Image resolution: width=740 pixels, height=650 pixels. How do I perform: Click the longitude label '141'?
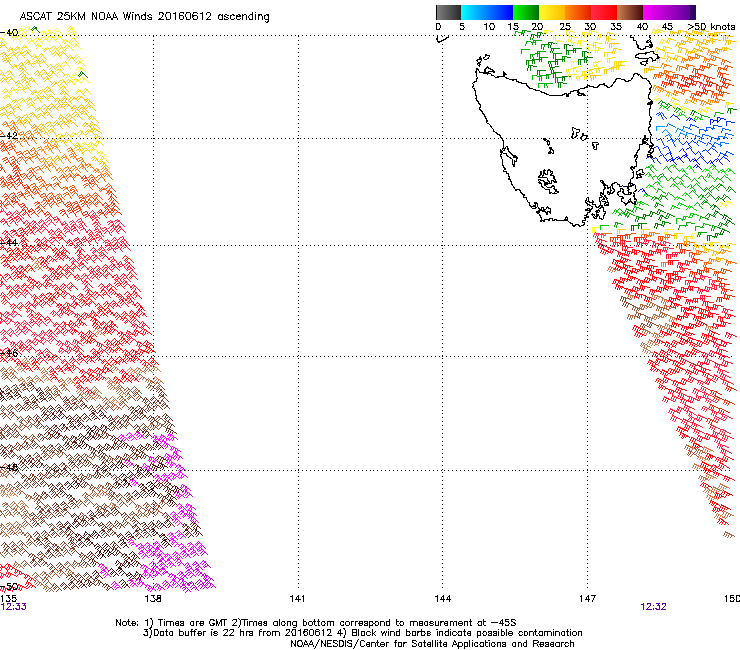[297, 599]
